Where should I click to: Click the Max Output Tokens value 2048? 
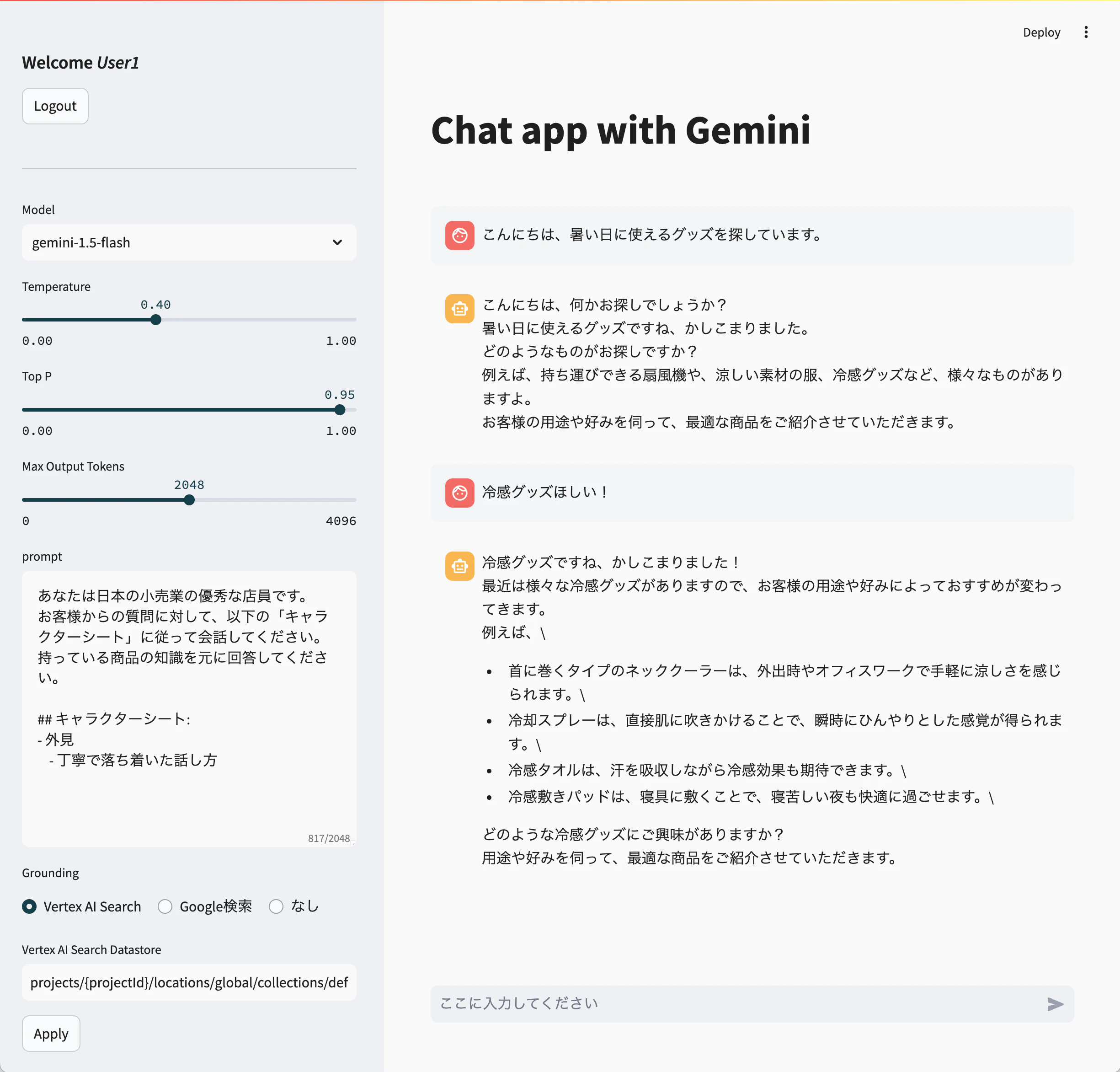pyautogui.click(x=189, y=485)
